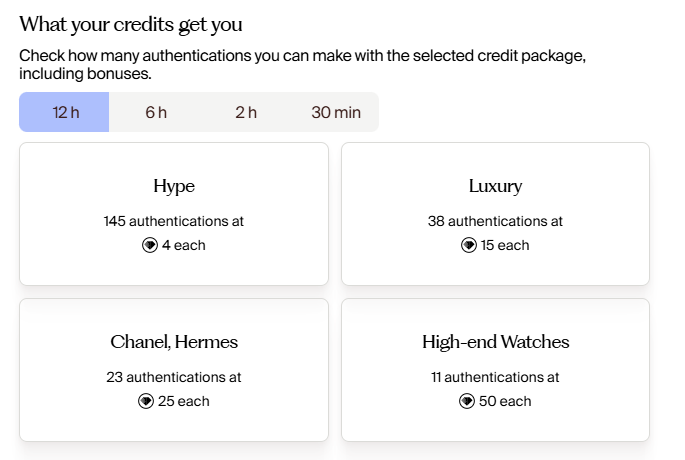Click the 38 authentications text

tap(495, 221)
